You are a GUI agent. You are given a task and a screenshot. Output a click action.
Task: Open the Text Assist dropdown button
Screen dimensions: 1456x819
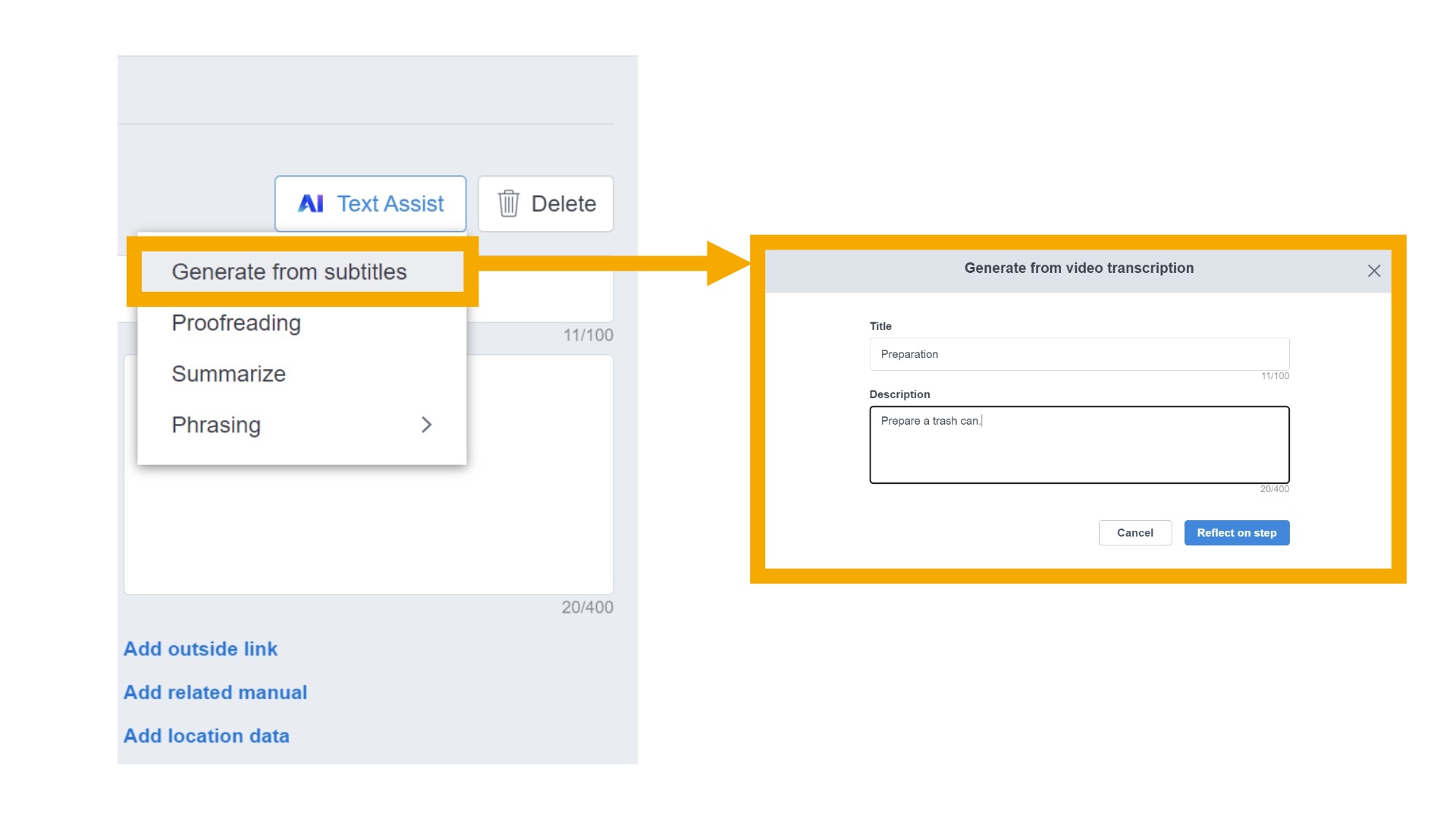coord(370,203)
